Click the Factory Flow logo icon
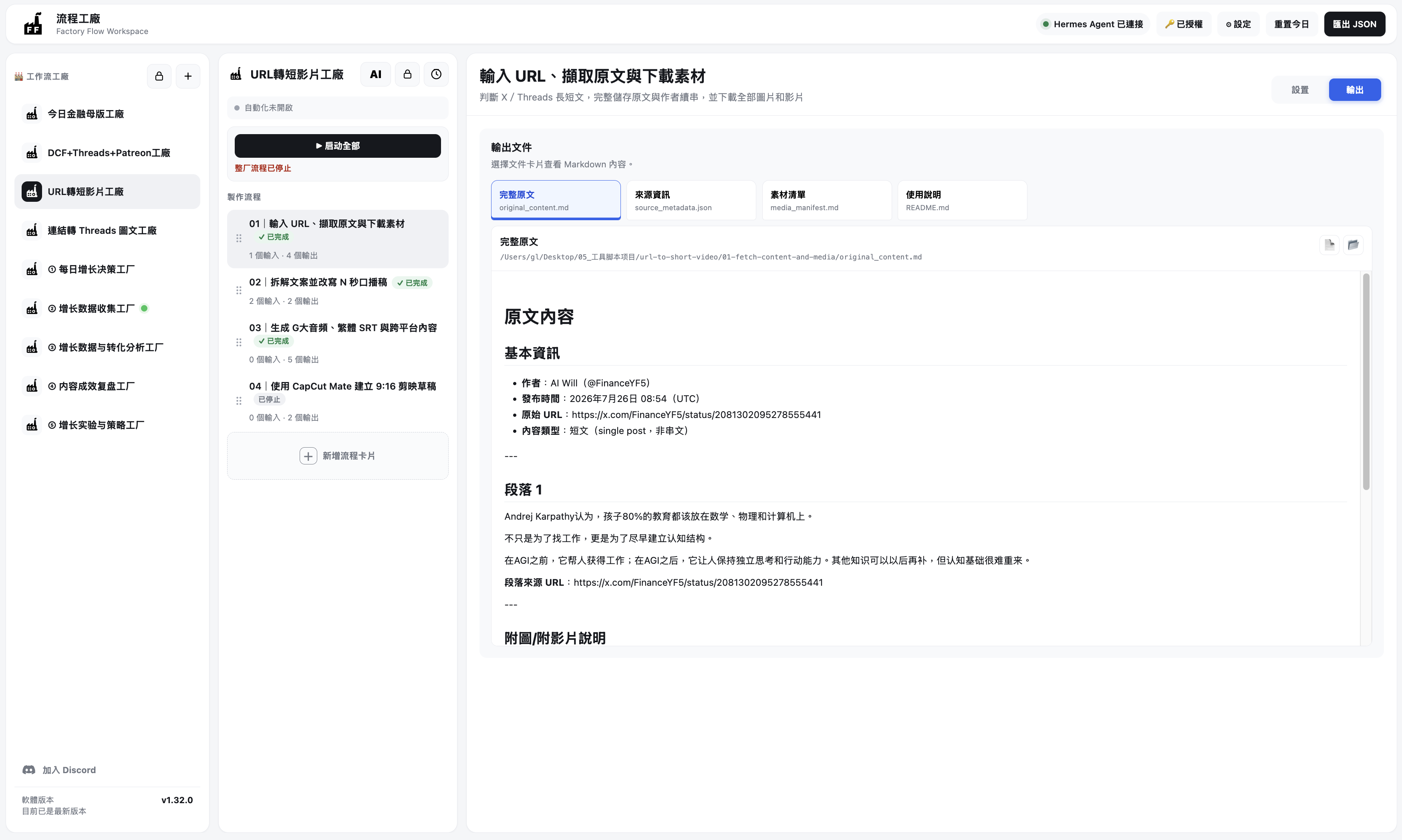Screen dimensions: 1402x840 (33, 24)
